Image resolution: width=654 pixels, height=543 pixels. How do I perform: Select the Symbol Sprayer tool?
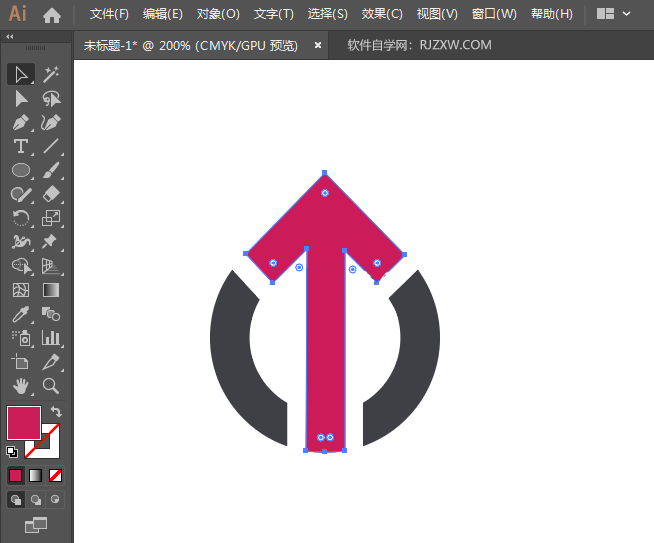coord(21,338)
